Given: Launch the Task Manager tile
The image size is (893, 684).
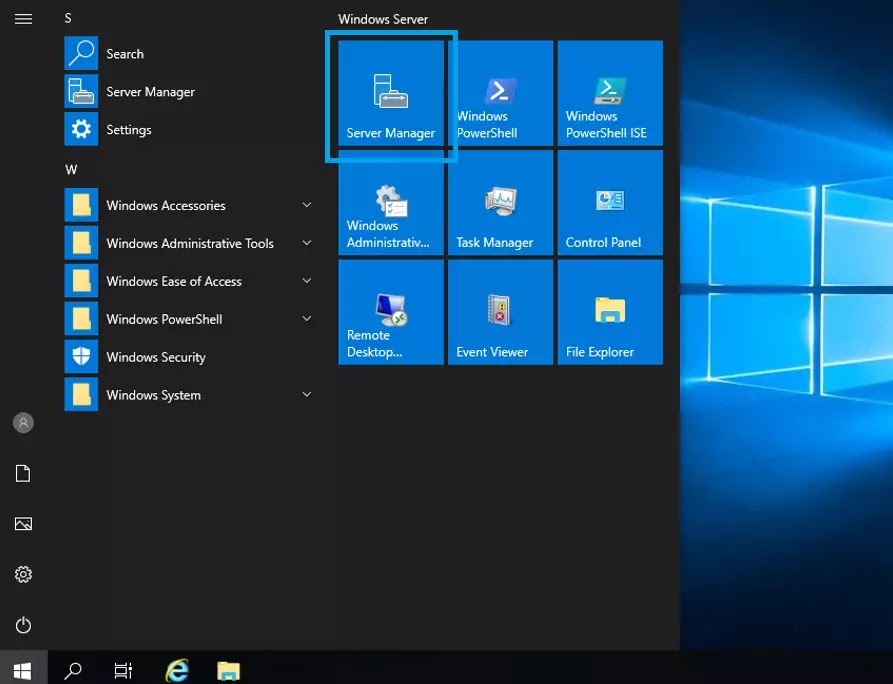Looking at the screenshot, I should click(x=501, y=203).
